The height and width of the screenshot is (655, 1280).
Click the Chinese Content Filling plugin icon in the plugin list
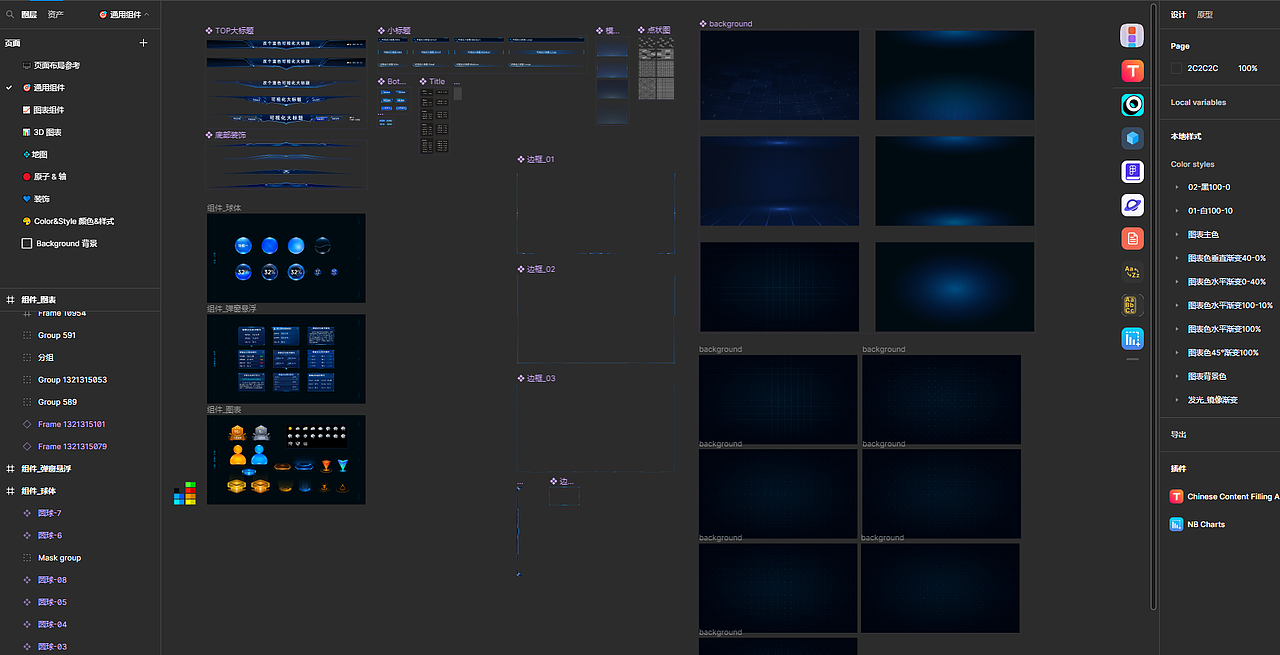1176,496
